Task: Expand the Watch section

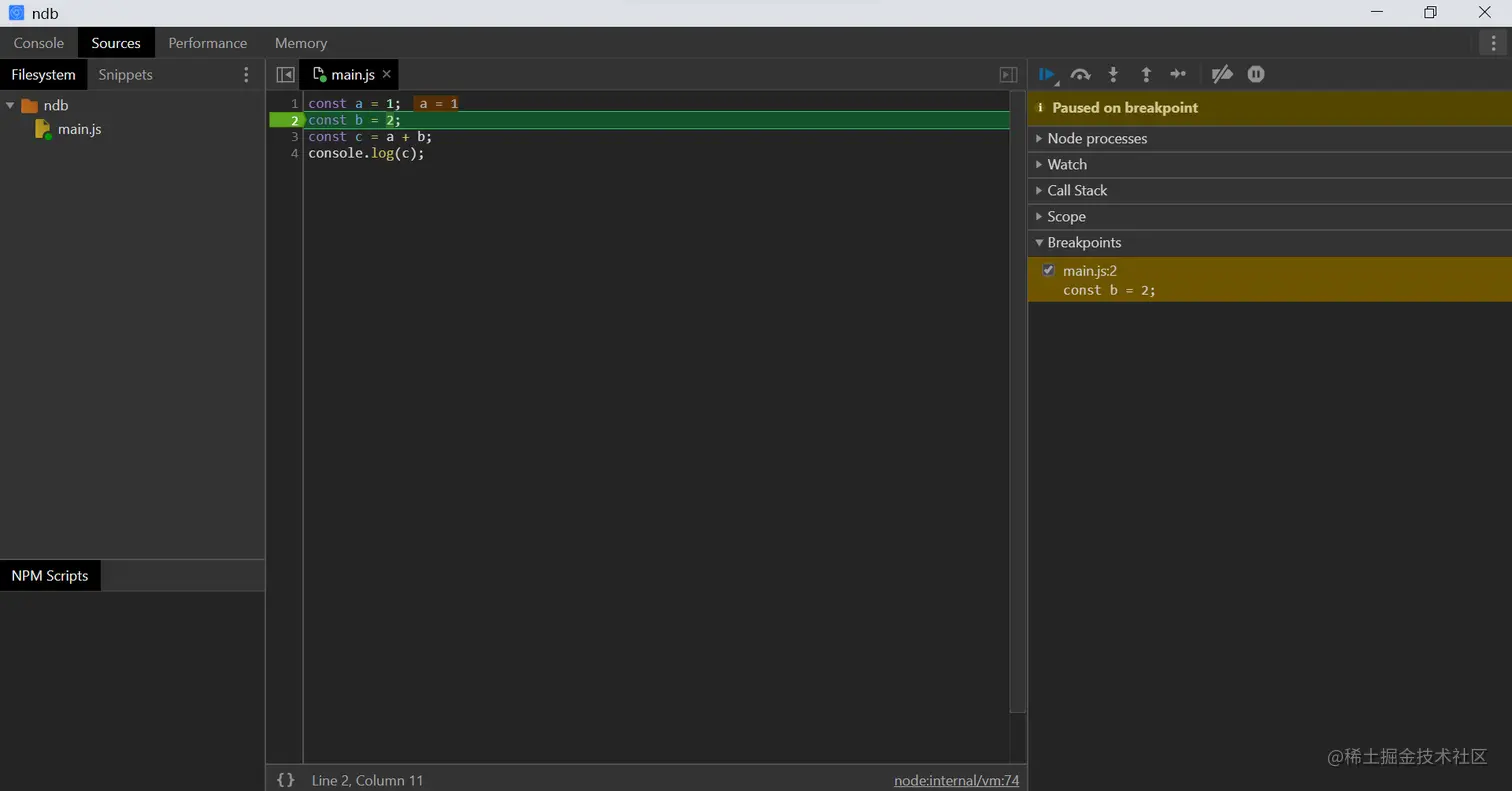Action: pyautogui.click(x=1270, y=165)
